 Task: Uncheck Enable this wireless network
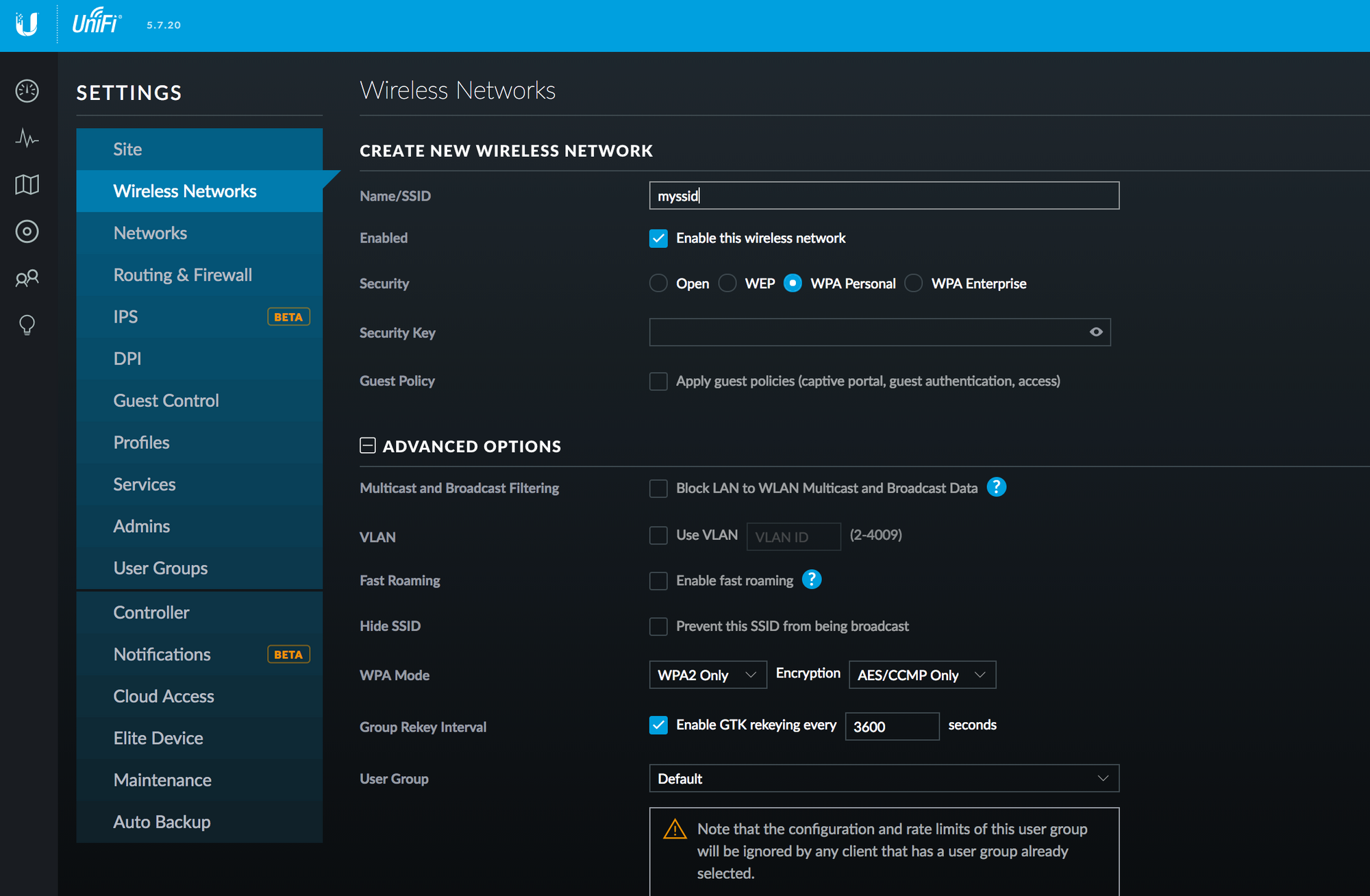tap(658, 238)
